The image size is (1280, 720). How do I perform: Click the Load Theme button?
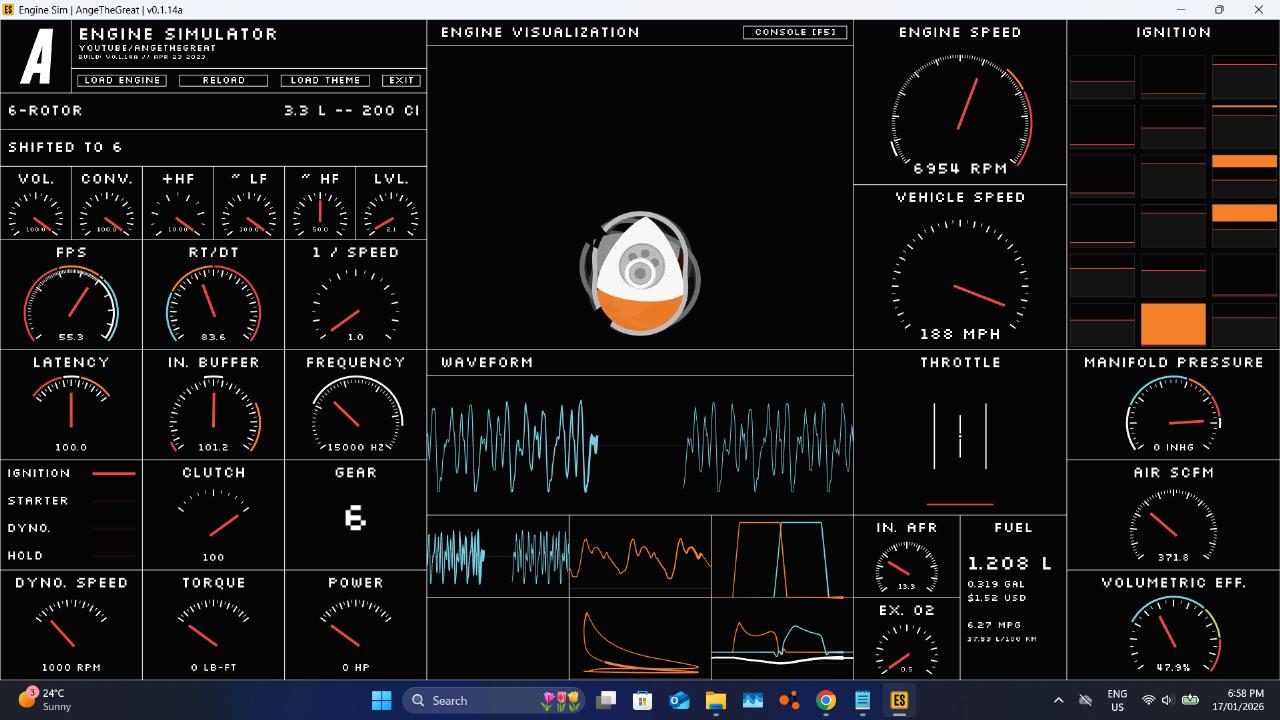pyautogui.click(x=325, y=80)
